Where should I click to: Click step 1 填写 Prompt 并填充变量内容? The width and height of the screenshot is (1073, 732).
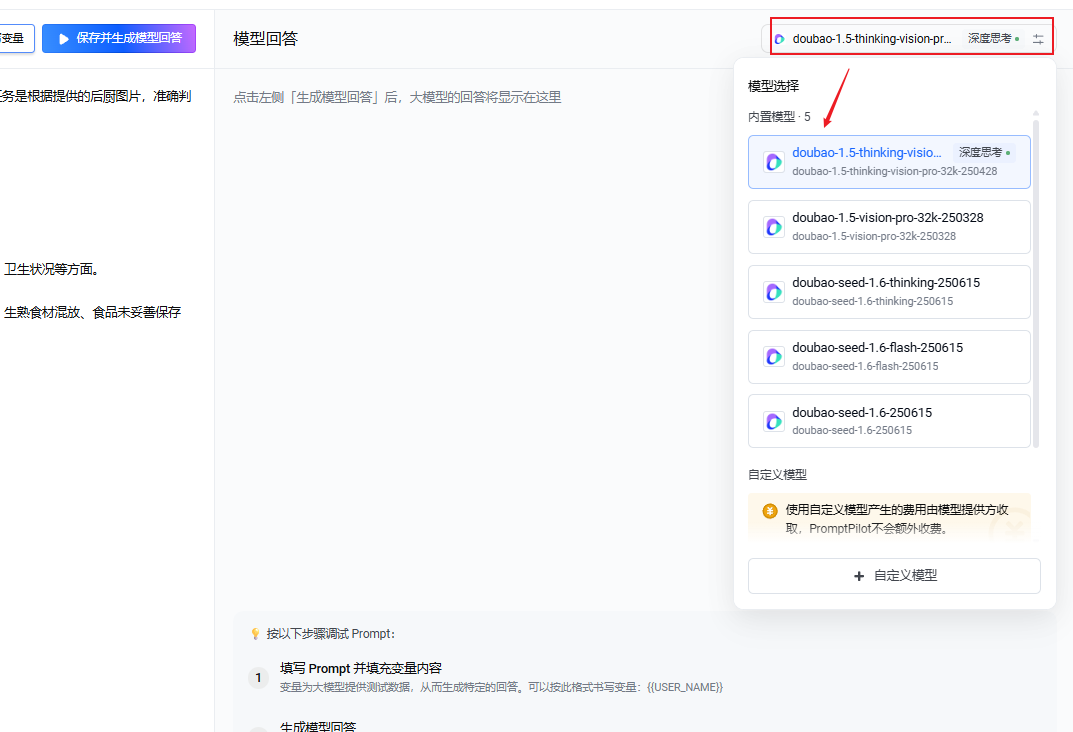coord(361,668)
